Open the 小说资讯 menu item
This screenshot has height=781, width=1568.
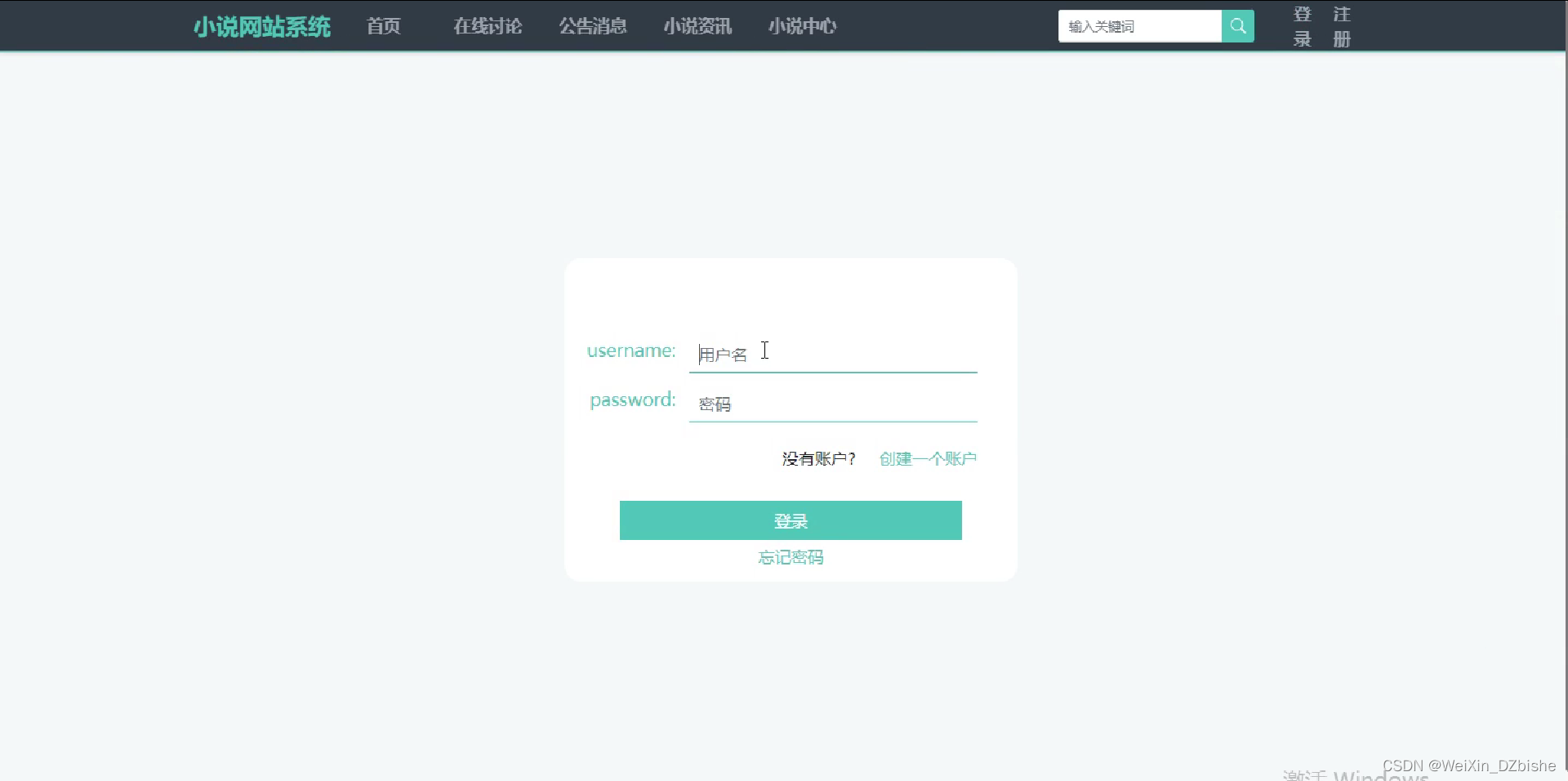(x=697, y=25)
